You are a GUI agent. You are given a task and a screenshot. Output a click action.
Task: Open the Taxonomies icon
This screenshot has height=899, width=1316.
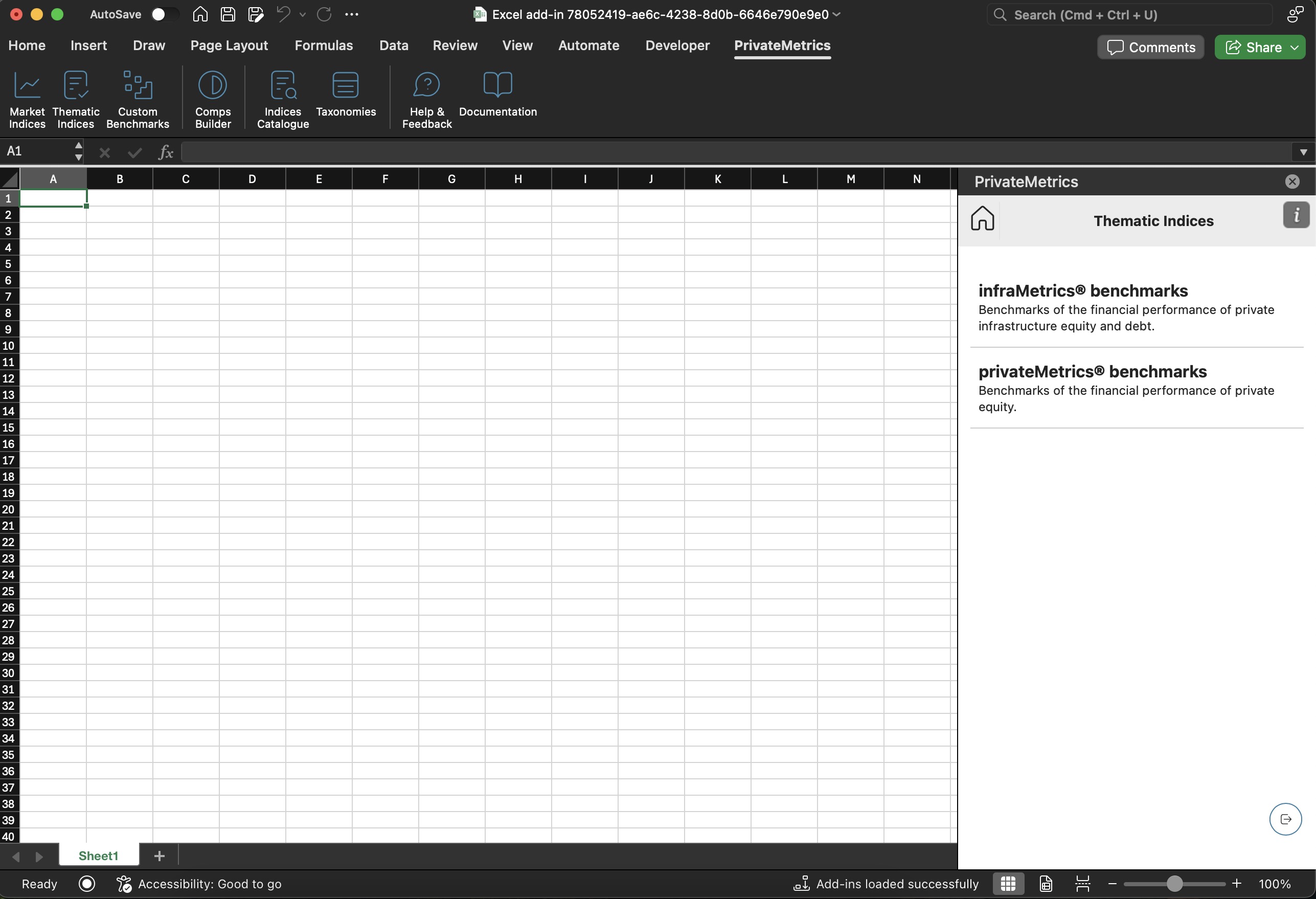coord(346,94)
